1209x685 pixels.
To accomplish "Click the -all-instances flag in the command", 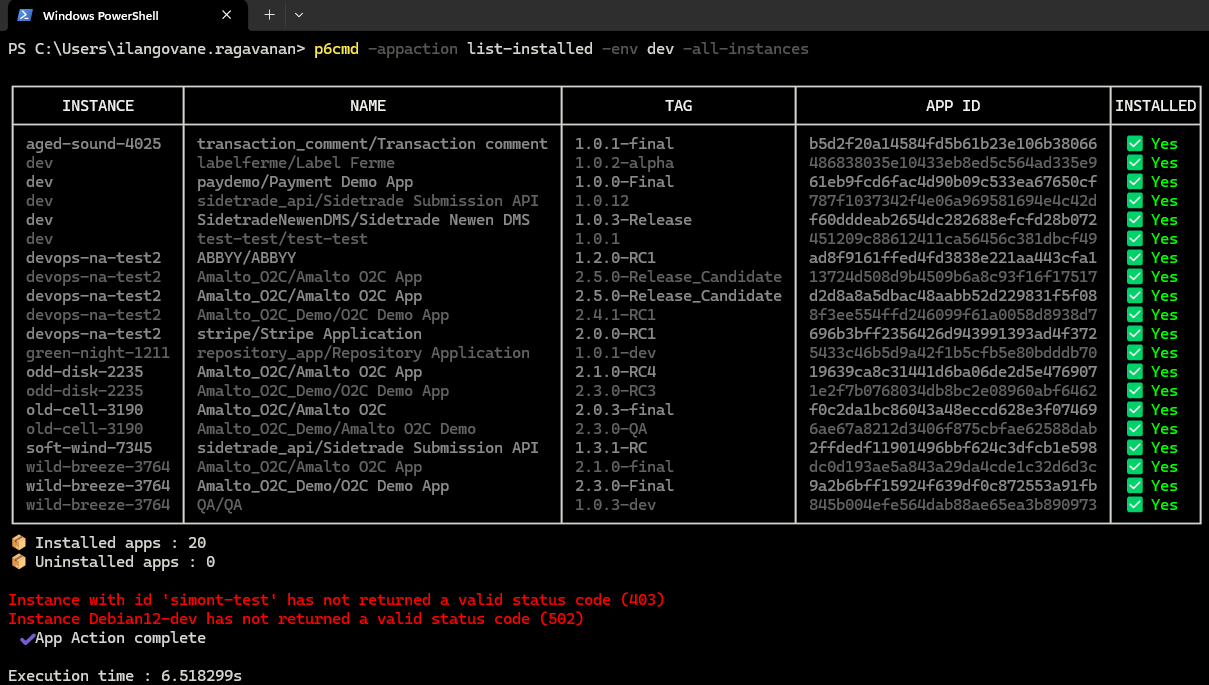I will click(745, 49).
